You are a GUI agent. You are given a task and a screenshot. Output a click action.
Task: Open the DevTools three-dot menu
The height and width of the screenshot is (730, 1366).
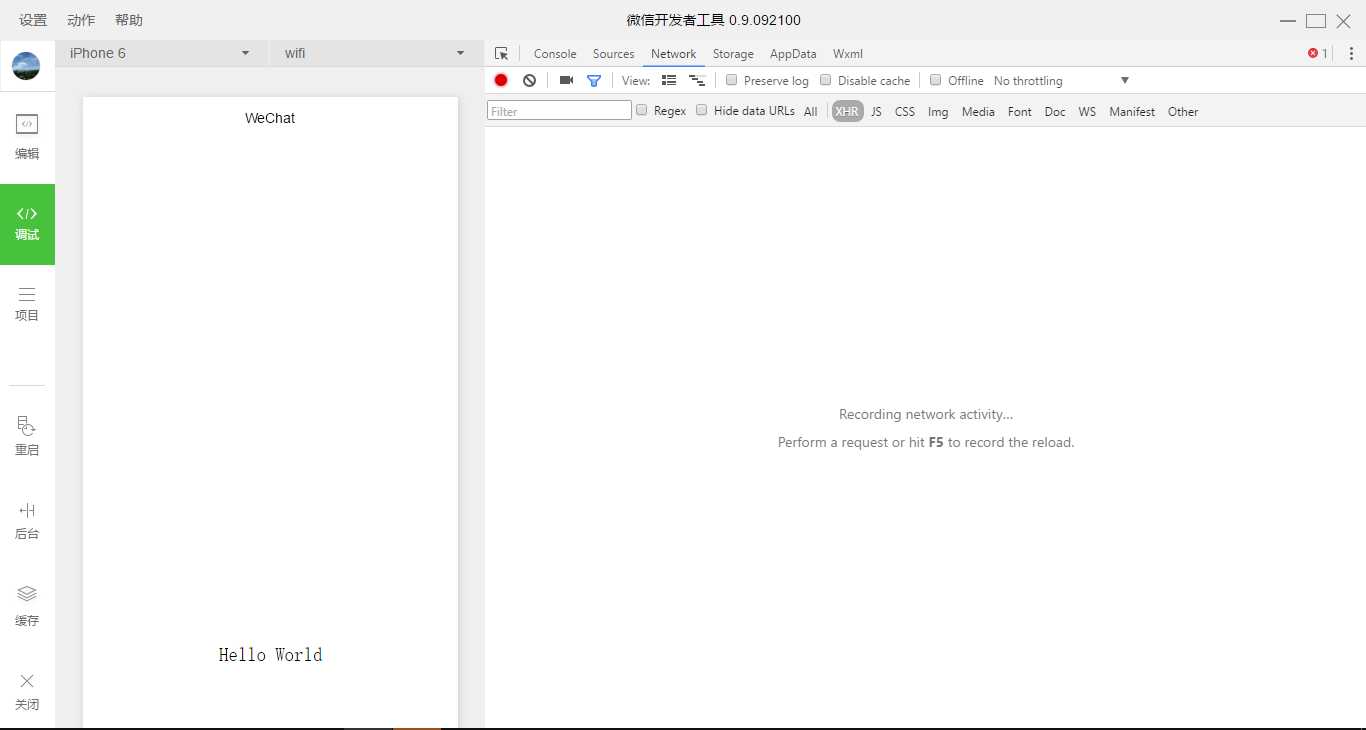click(1351, 54)
